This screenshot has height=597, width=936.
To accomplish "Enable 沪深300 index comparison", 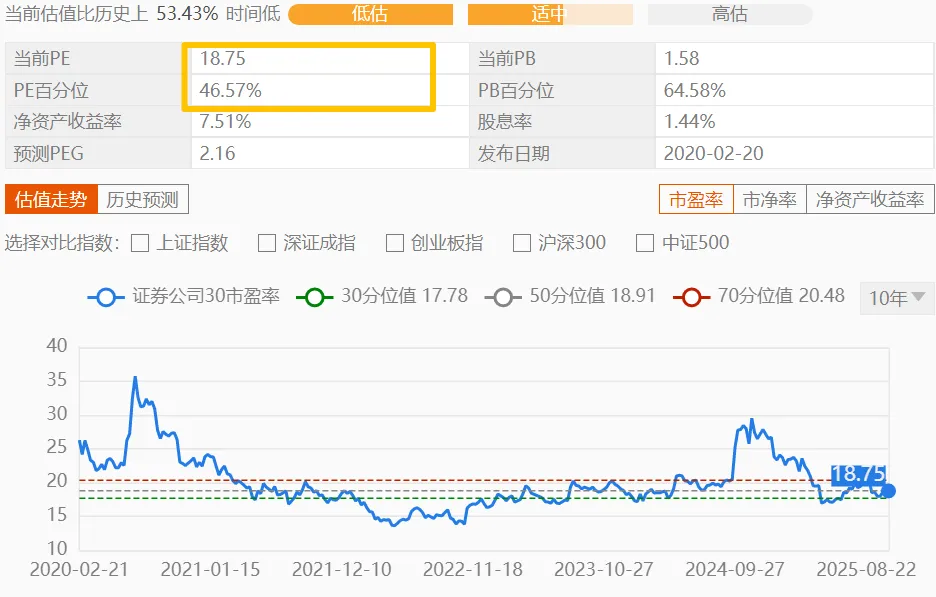I will point(521,243).
